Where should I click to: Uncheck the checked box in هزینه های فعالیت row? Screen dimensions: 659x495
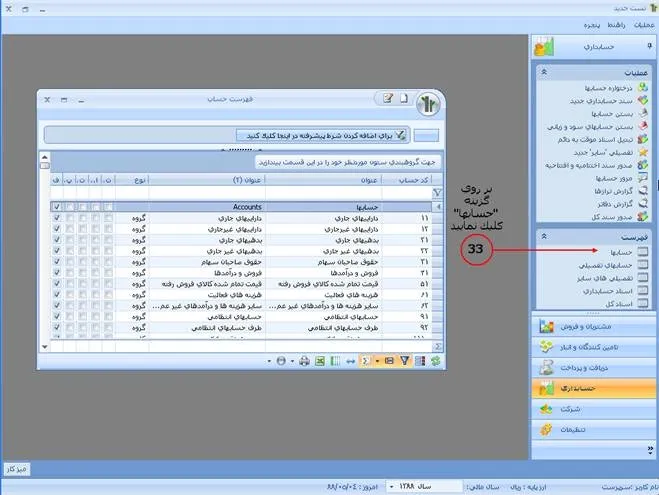pyautogui.click(x=57, y=294)
